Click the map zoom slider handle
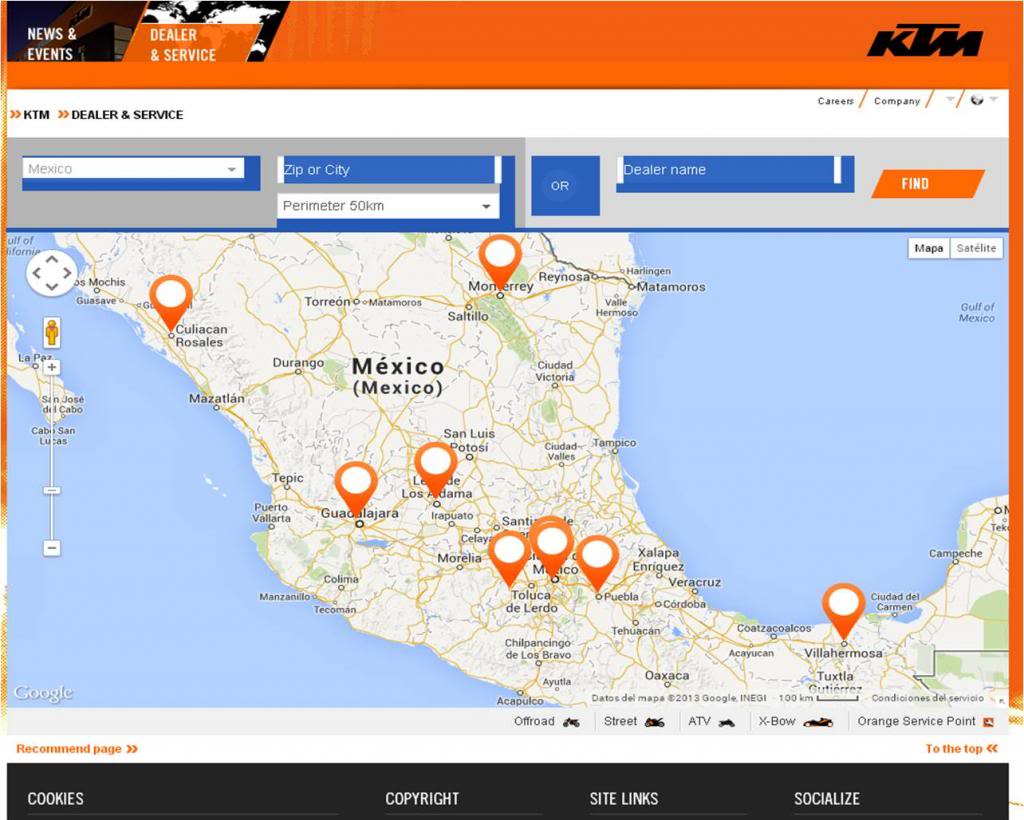 pyautogui.click(x=52, y=490)
